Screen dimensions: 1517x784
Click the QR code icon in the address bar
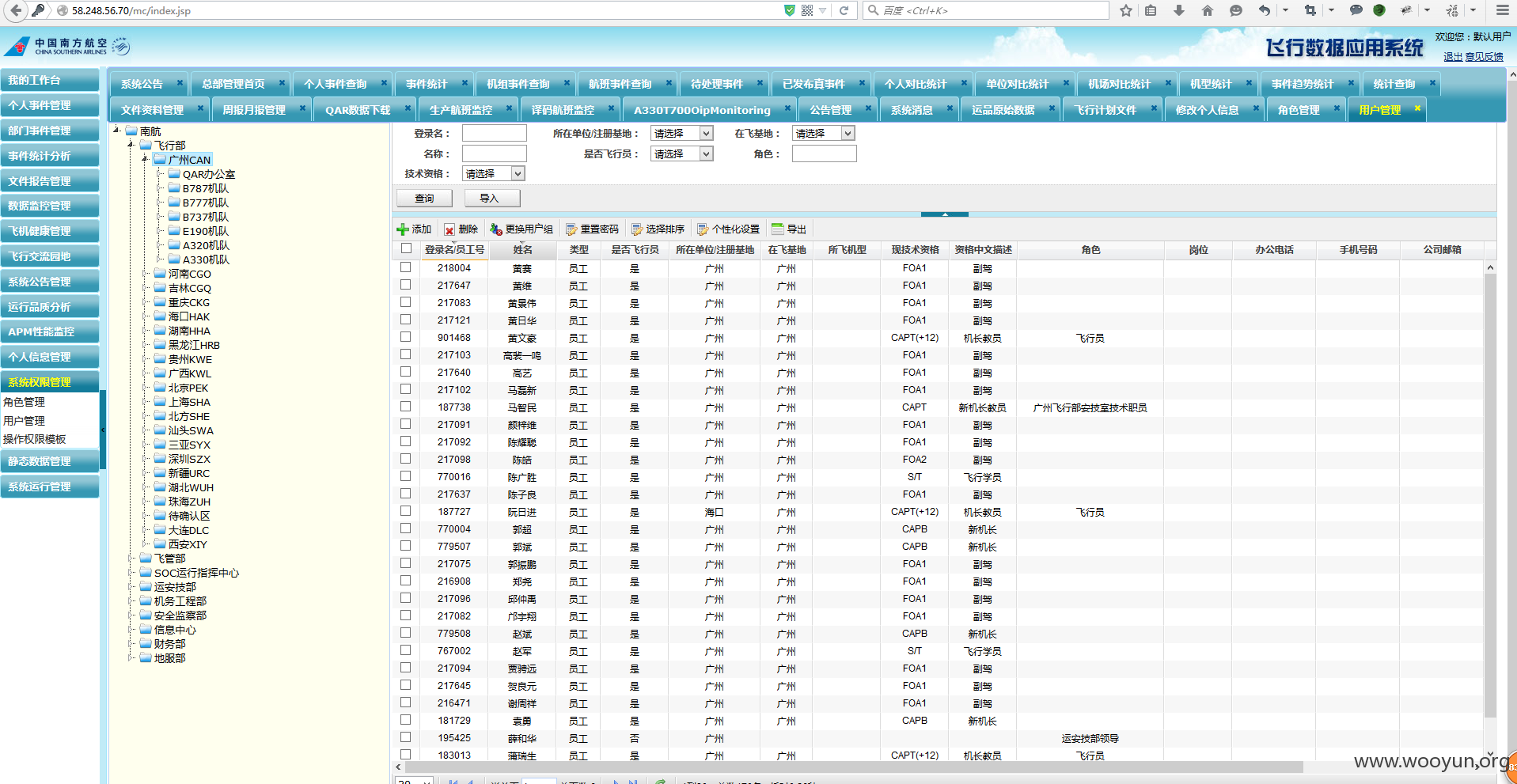[x=807, y=10]
